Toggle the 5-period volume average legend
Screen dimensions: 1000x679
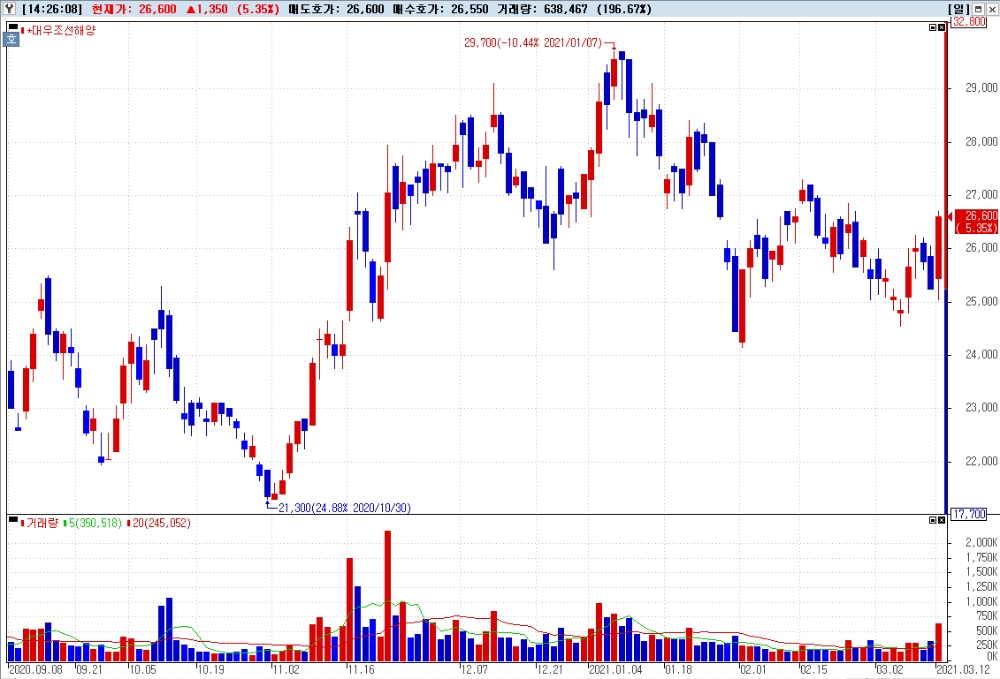coord(95,523)
